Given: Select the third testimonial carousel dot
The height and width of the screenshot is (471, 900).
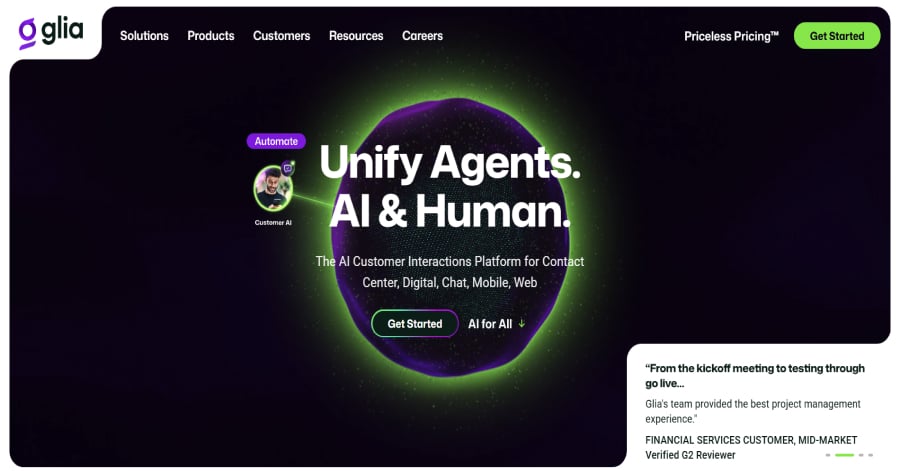Looking at the screenshot, I should pyautogui.click(x=861, y=455).
